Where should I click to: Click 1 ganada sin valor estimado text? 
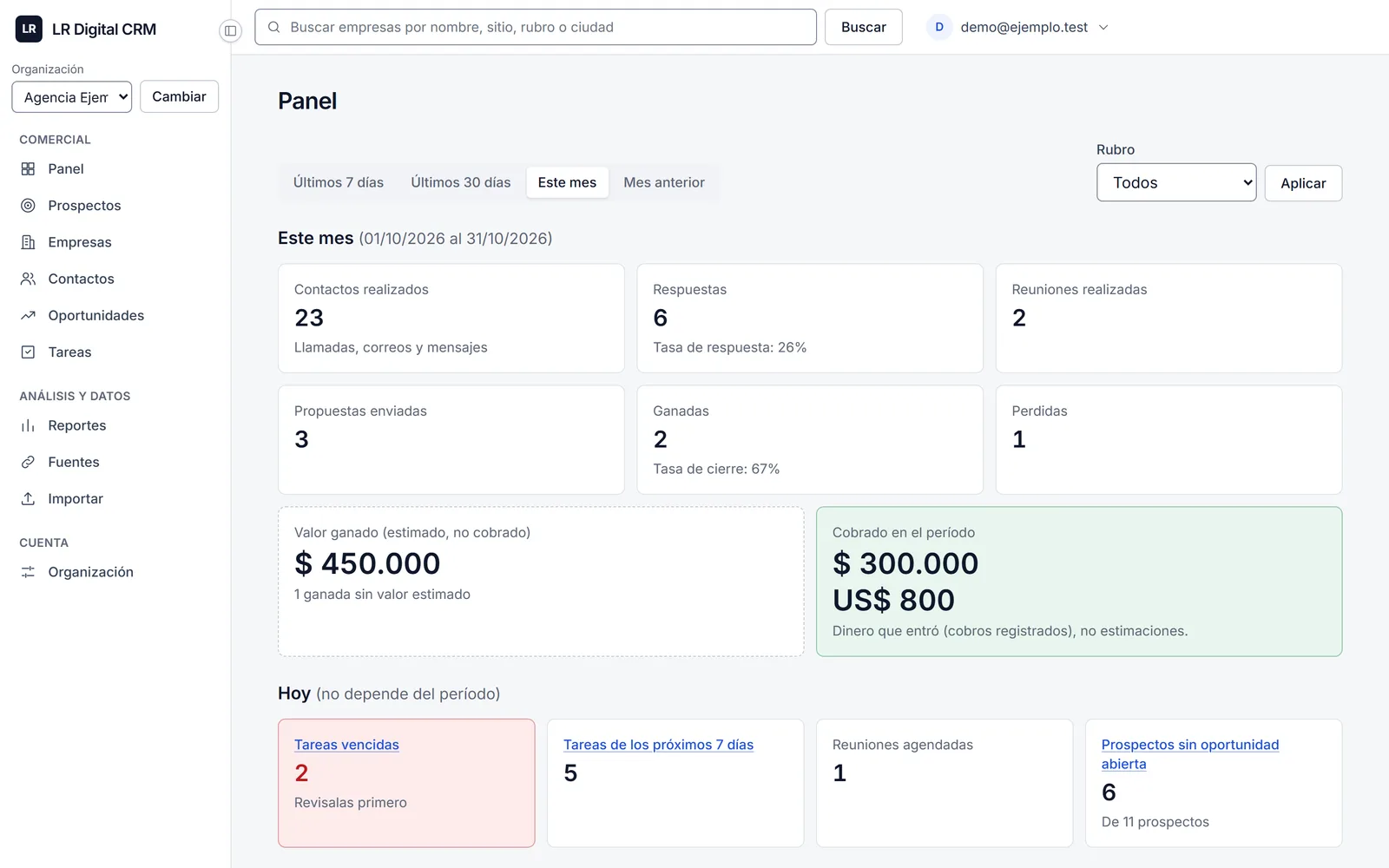click(382, 595)
